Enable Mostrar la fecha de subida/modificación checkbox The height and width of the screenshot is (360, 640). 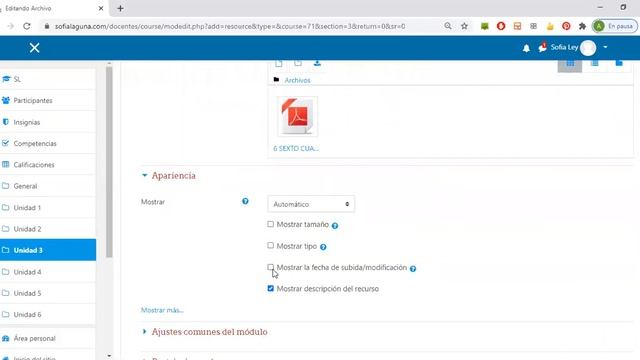tap(271, 267)
